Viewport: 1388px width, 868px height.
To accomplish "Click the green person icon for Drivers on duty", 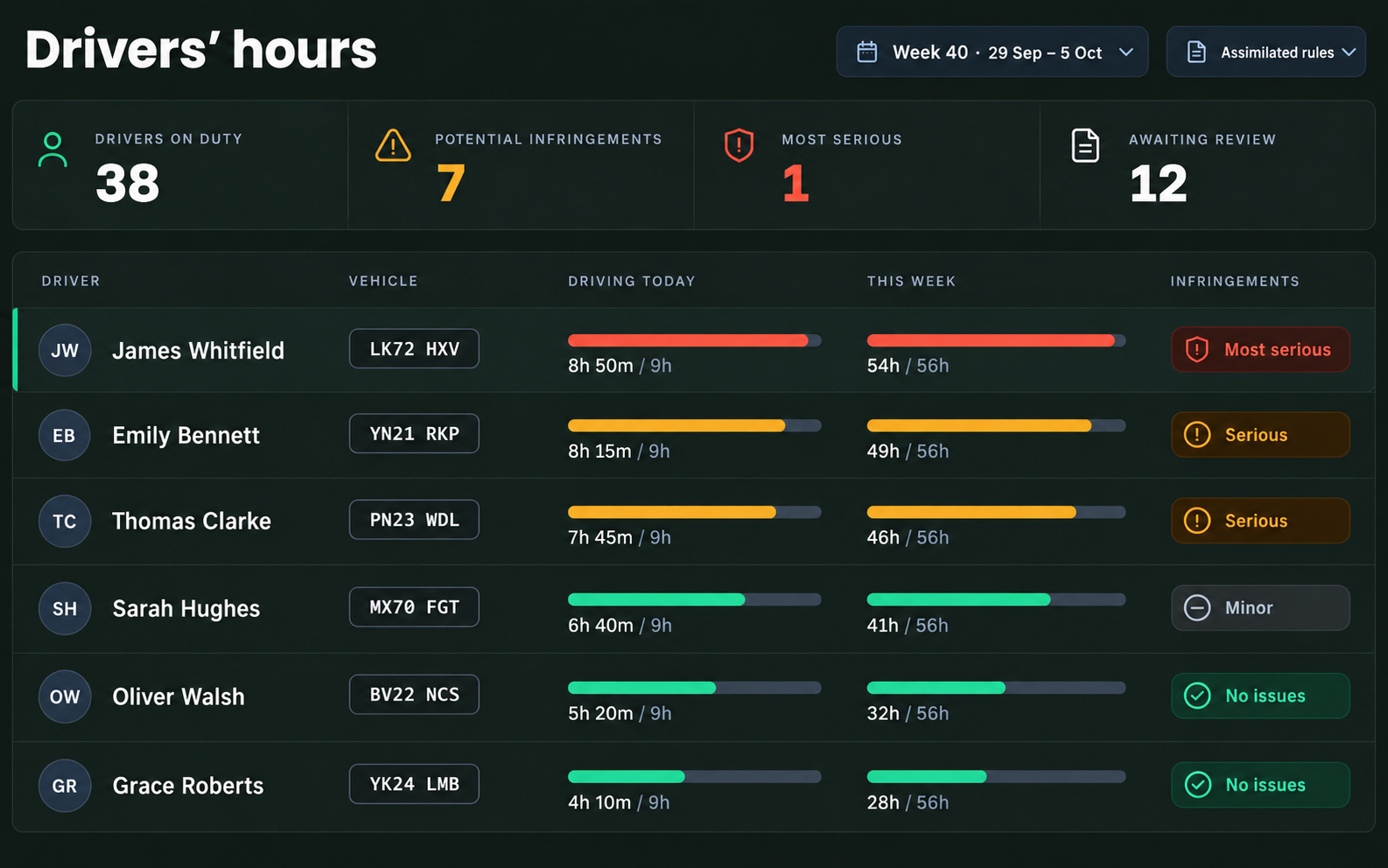I will coord(53,150).
